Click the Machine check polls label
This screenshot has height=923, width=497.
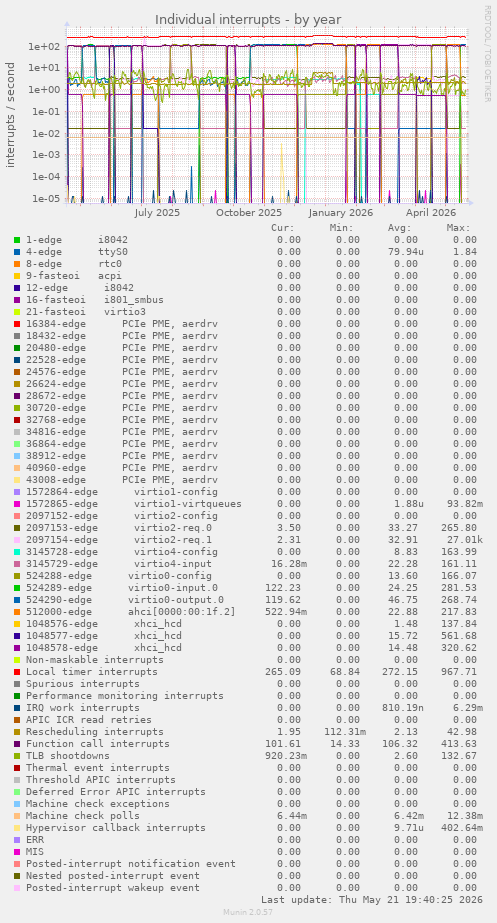tap(82, 815)
